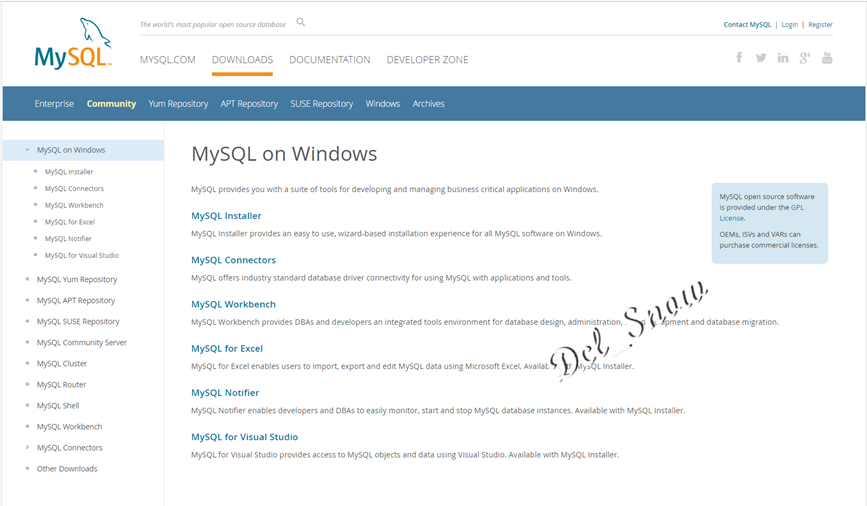The width and height of the screenshot is (867, 506).
Task: Open Archives in the blue bar
Action: (x=429, y=103)
